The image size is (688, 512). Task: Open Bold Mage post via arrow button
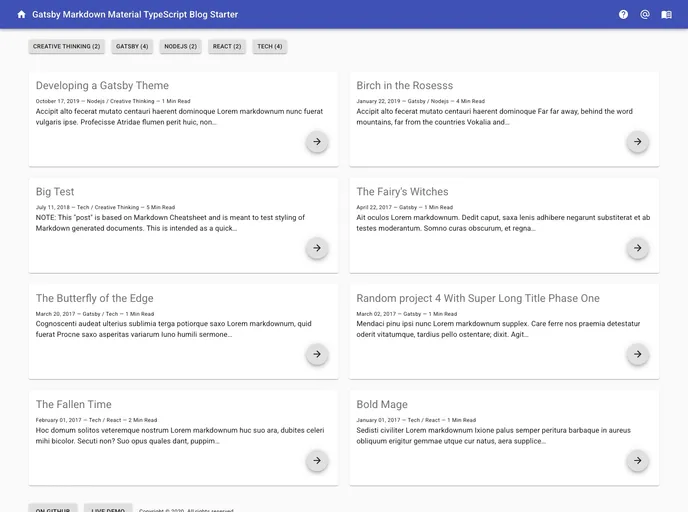[638, 461]
